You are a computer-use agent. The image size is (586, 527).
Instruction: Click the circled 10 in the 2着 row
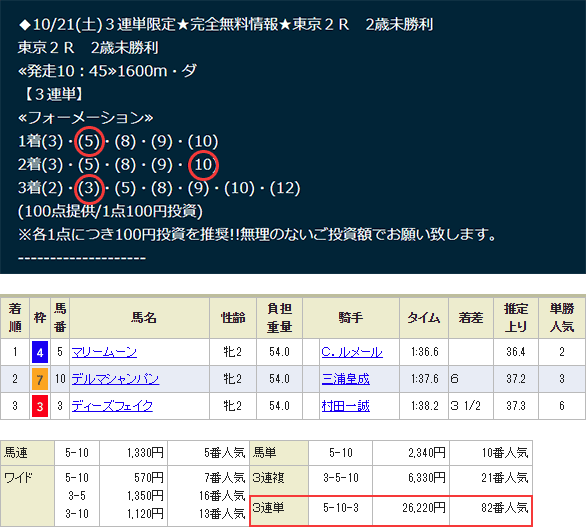[203, 165]
